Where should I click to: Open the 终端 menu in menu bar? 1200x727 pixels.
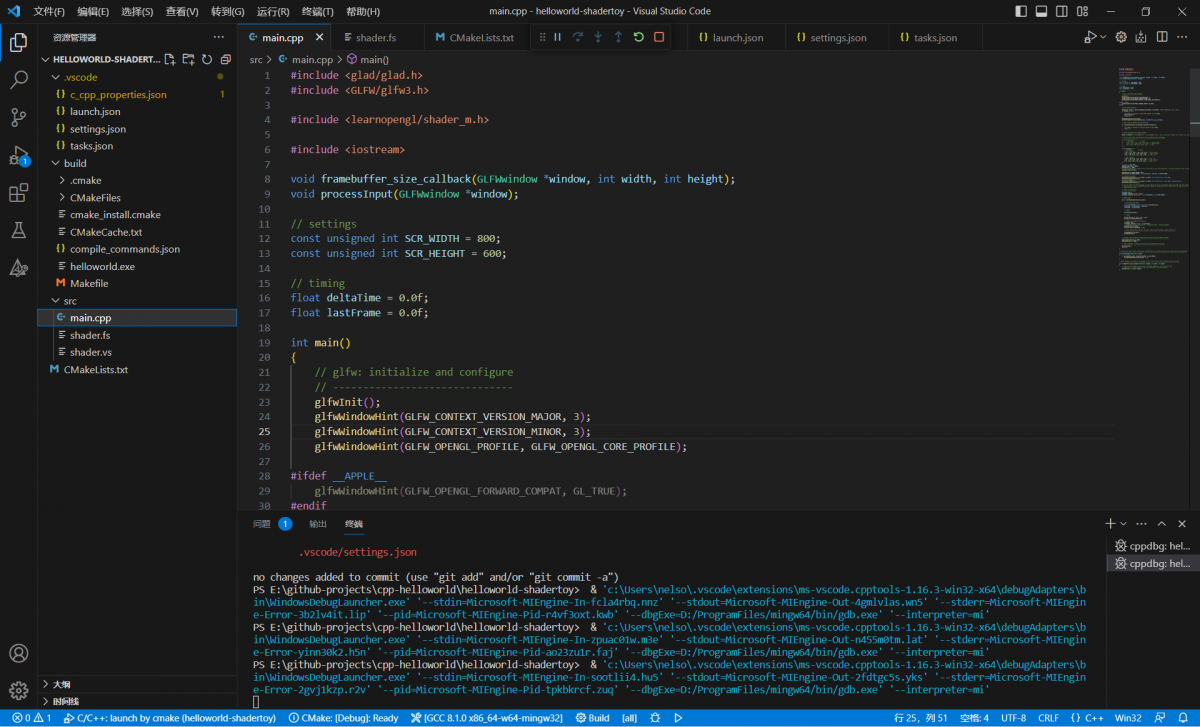pos(318,12)
